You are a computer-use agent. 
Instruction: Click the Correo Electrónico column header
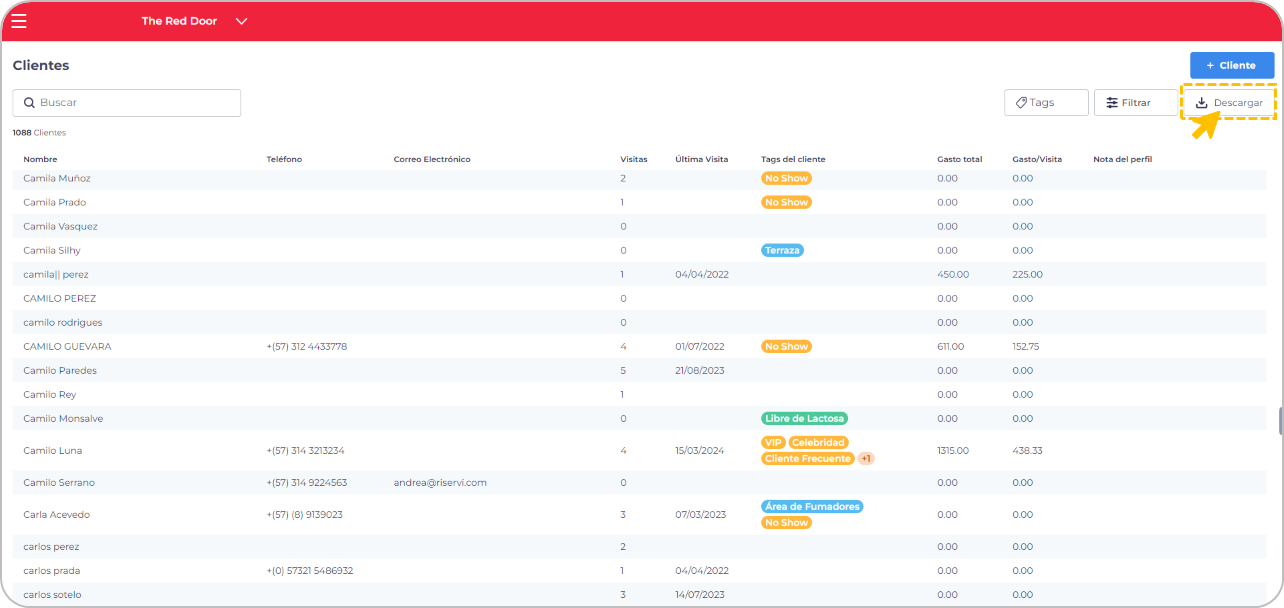click(x=432, y=159)
